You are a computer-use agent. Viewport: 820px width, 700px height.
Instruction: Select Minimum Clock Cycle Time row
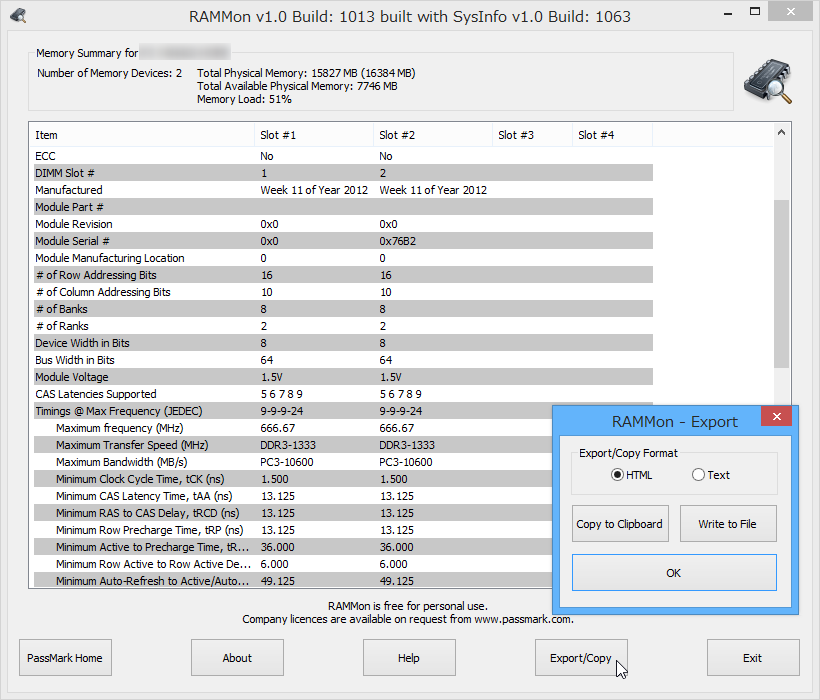coord(293,479)
